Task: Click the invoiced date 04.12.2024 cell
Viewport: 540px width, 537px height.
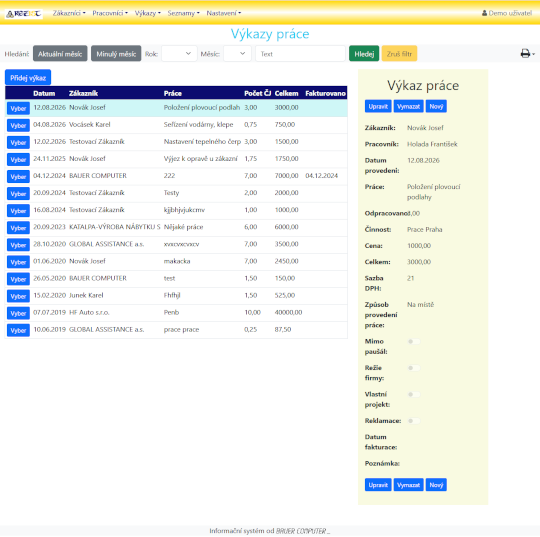Action: (x=322, y=176)
